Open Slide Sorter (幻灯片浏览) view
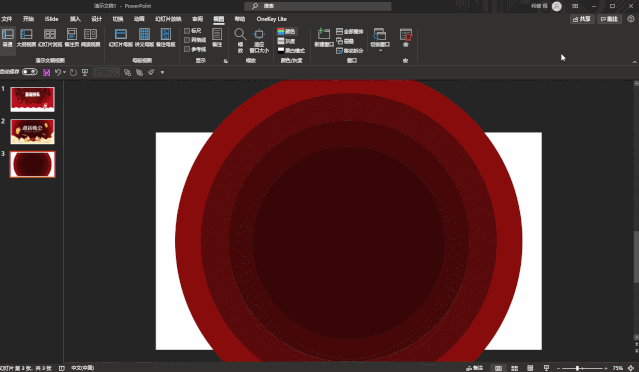 (50, 37)
